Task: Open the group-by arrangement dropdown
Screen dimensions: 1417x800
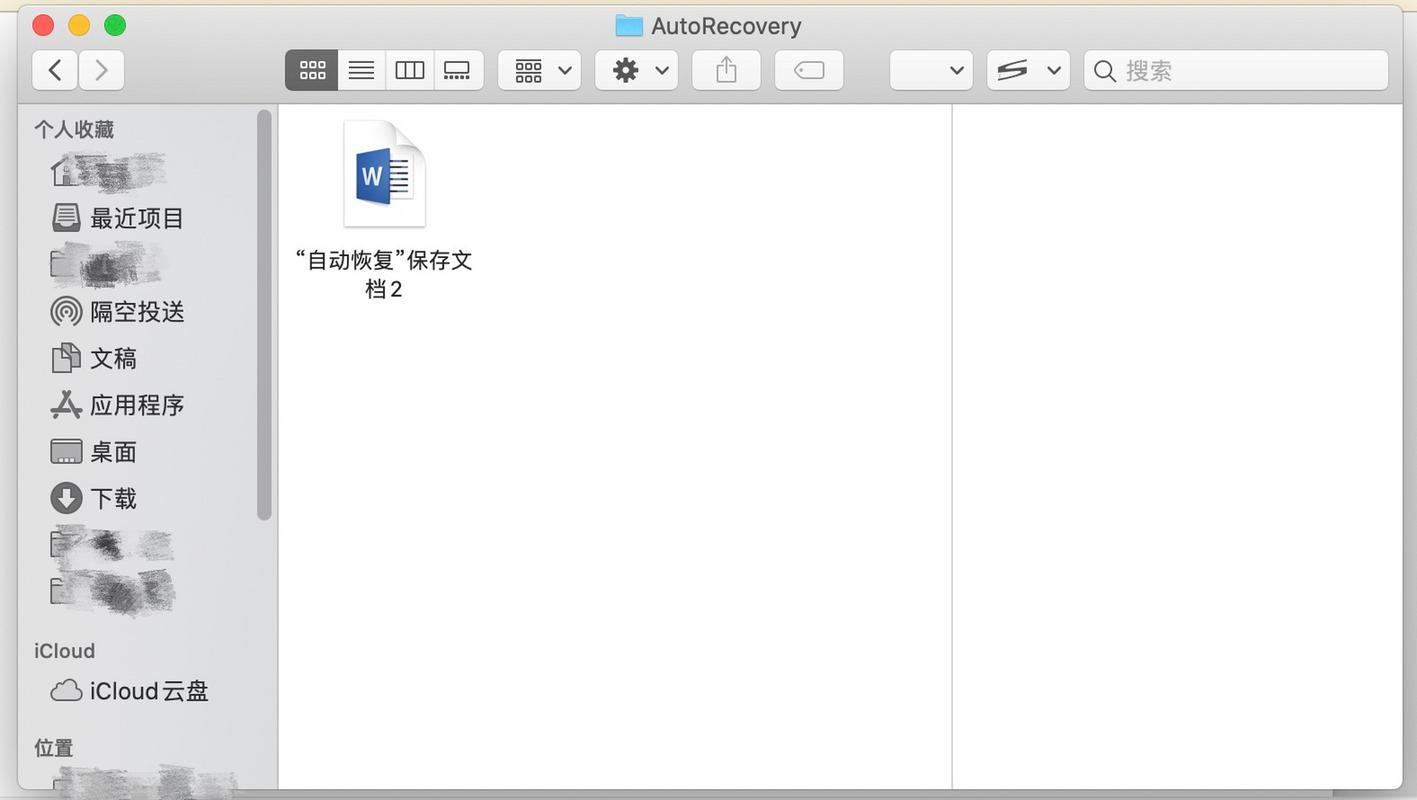Action: point(540,70)
